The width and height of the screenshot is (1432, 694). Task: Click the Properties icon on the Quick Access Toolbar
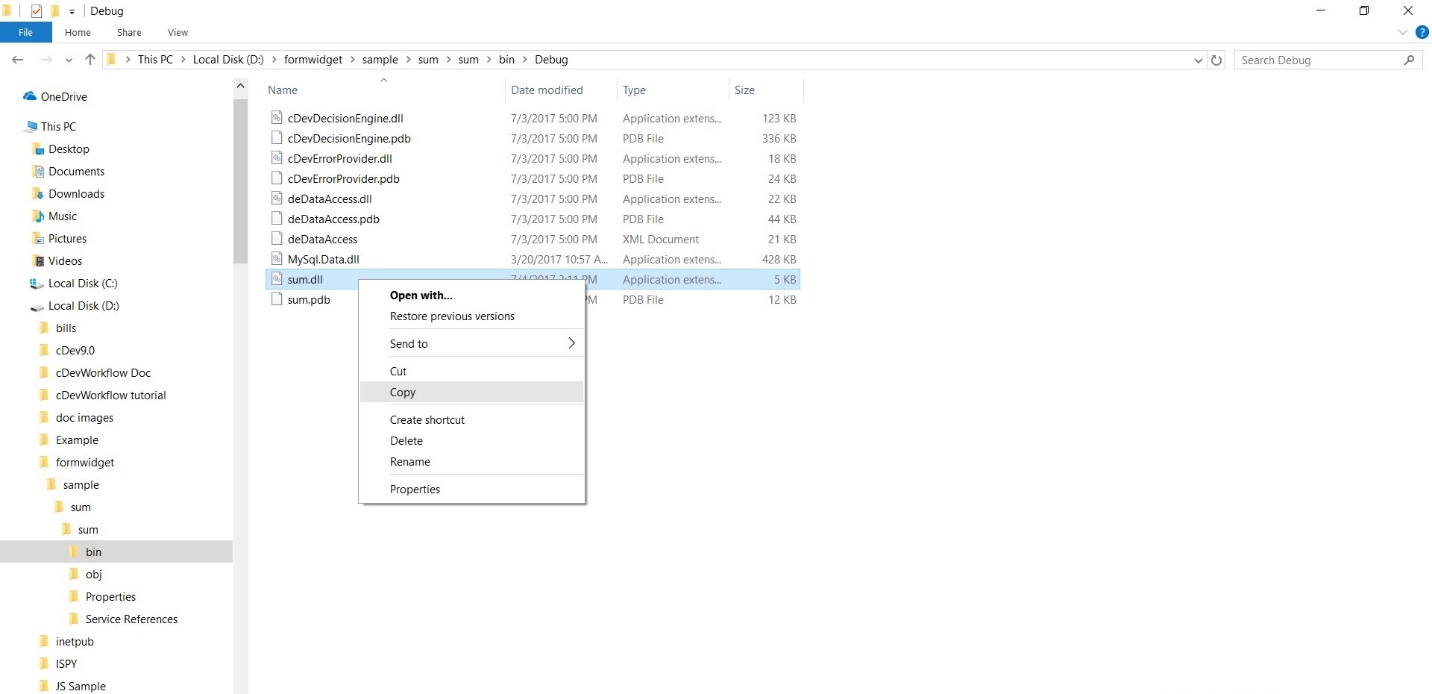(37, 11)
